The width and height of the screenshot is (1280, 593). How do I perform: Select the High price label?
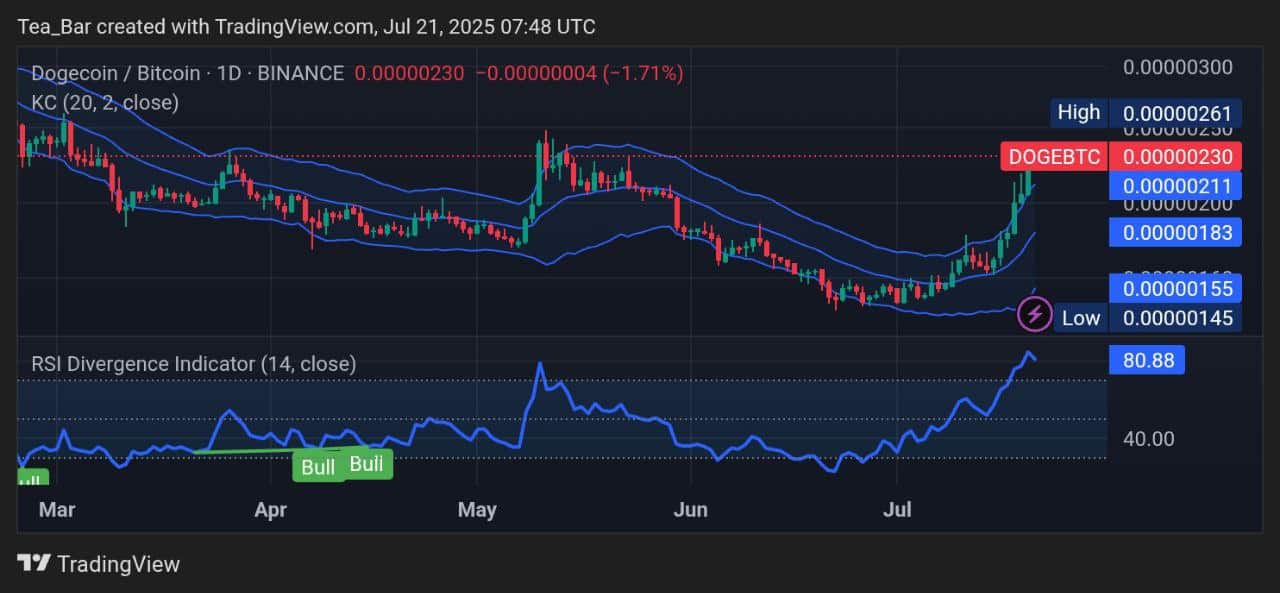coord(1078,113)
